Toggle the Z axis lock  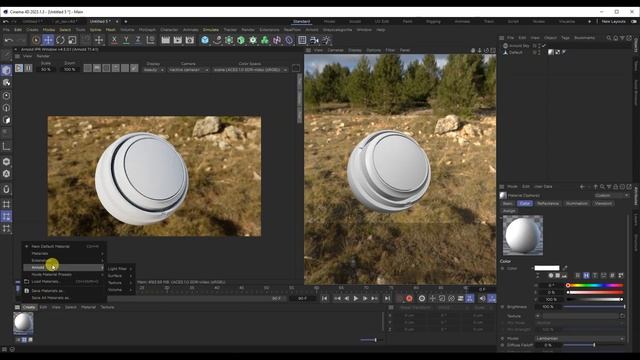[x=138, y=40]
